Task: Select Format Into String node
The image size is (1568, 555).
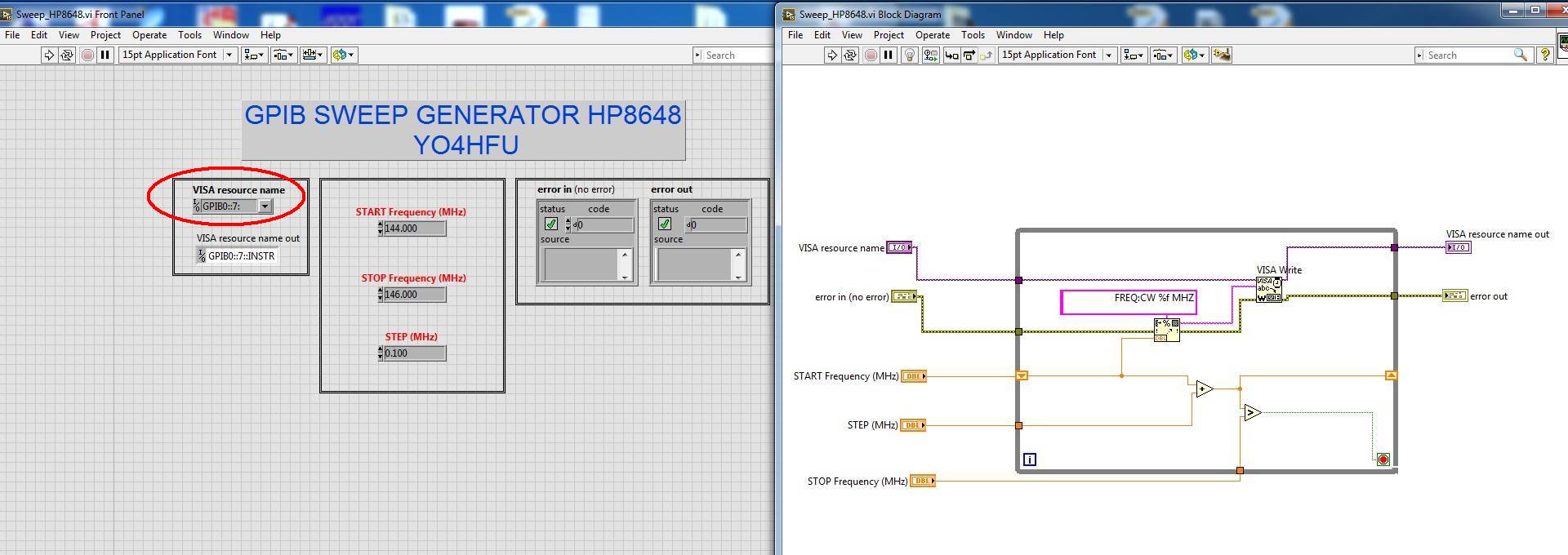Action: coord(1166,330)
